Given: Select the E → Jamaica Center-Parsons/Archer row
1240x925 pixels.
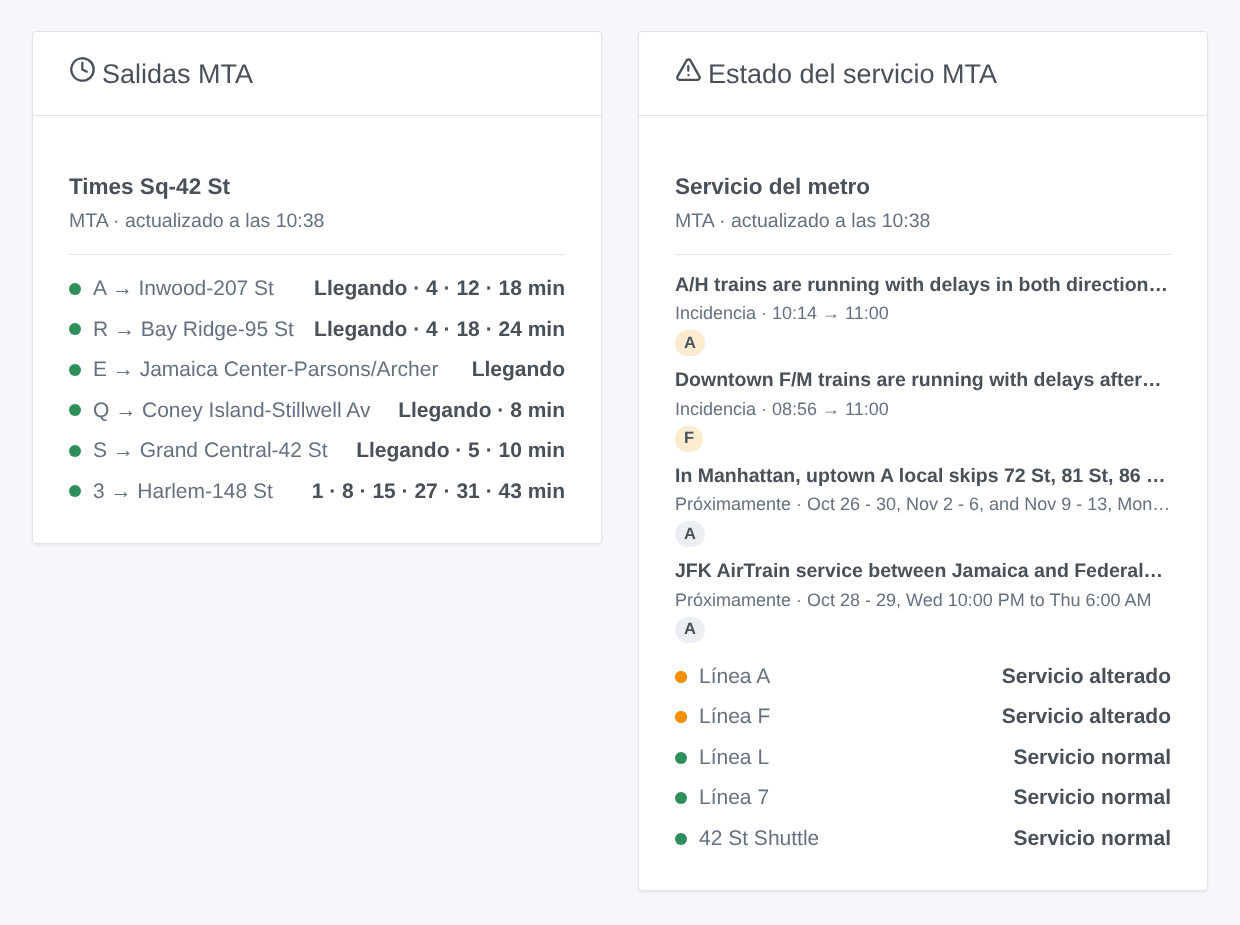Looking at the screenshot, I should pyautogui.click(x=317, y=370).
